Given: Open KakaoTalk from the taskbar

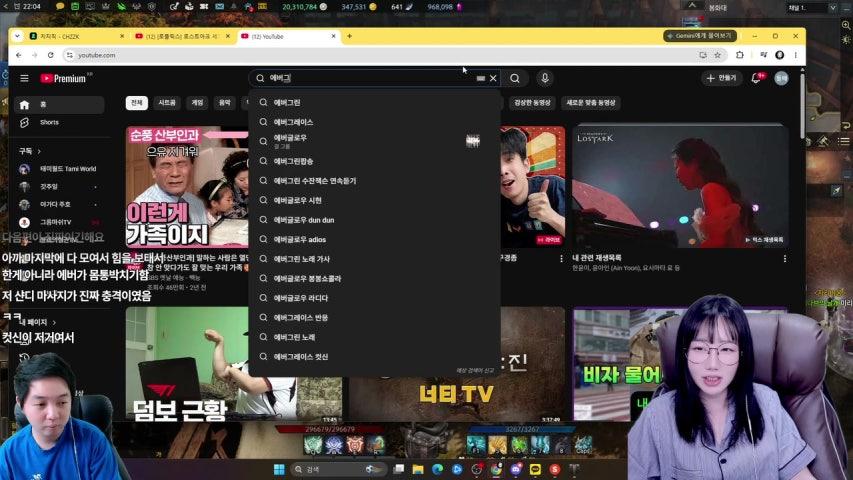Looking at the screenshot, I should pos(535,469).
